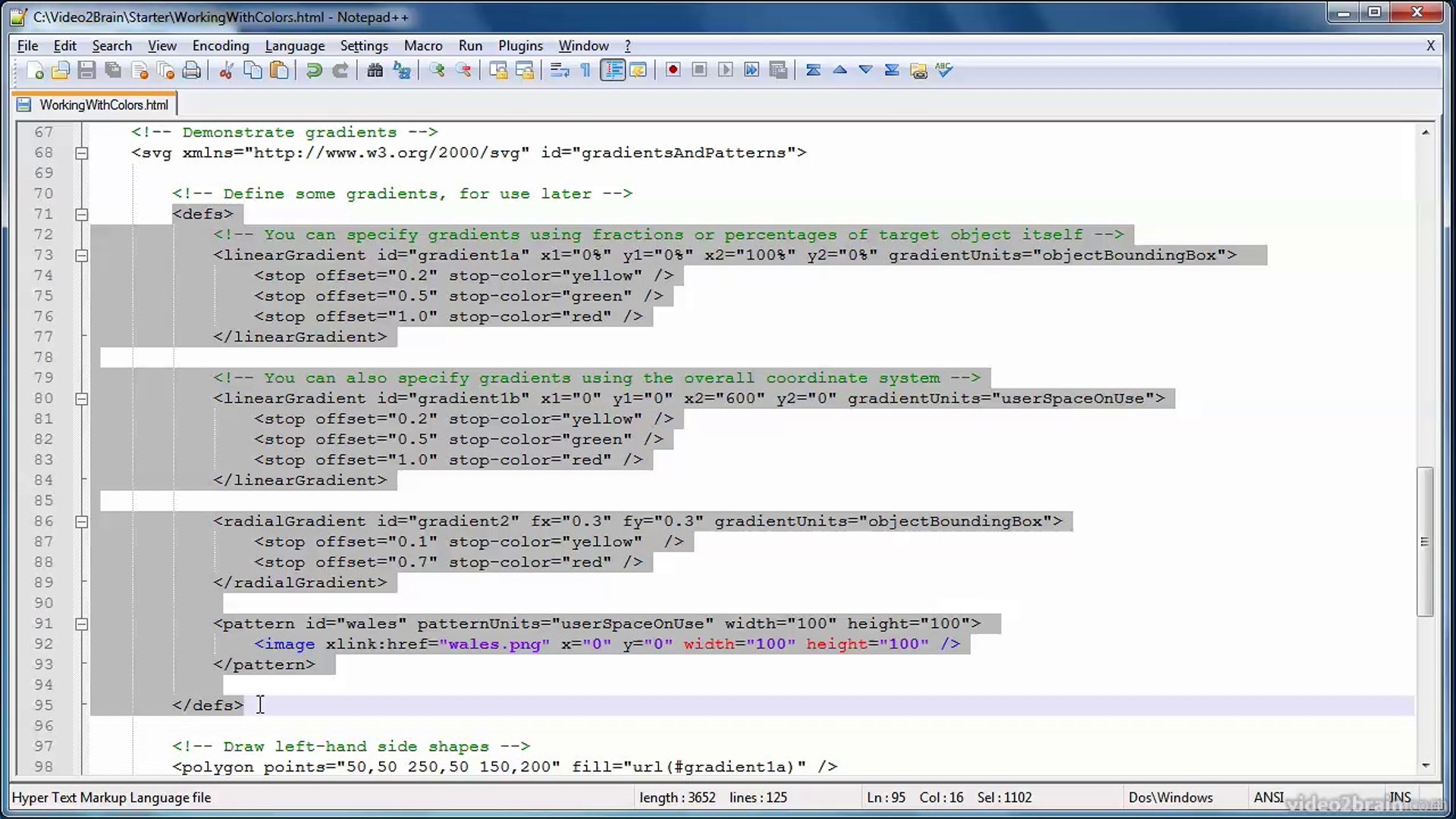Start recording a macro

click(x=673, y=70)
